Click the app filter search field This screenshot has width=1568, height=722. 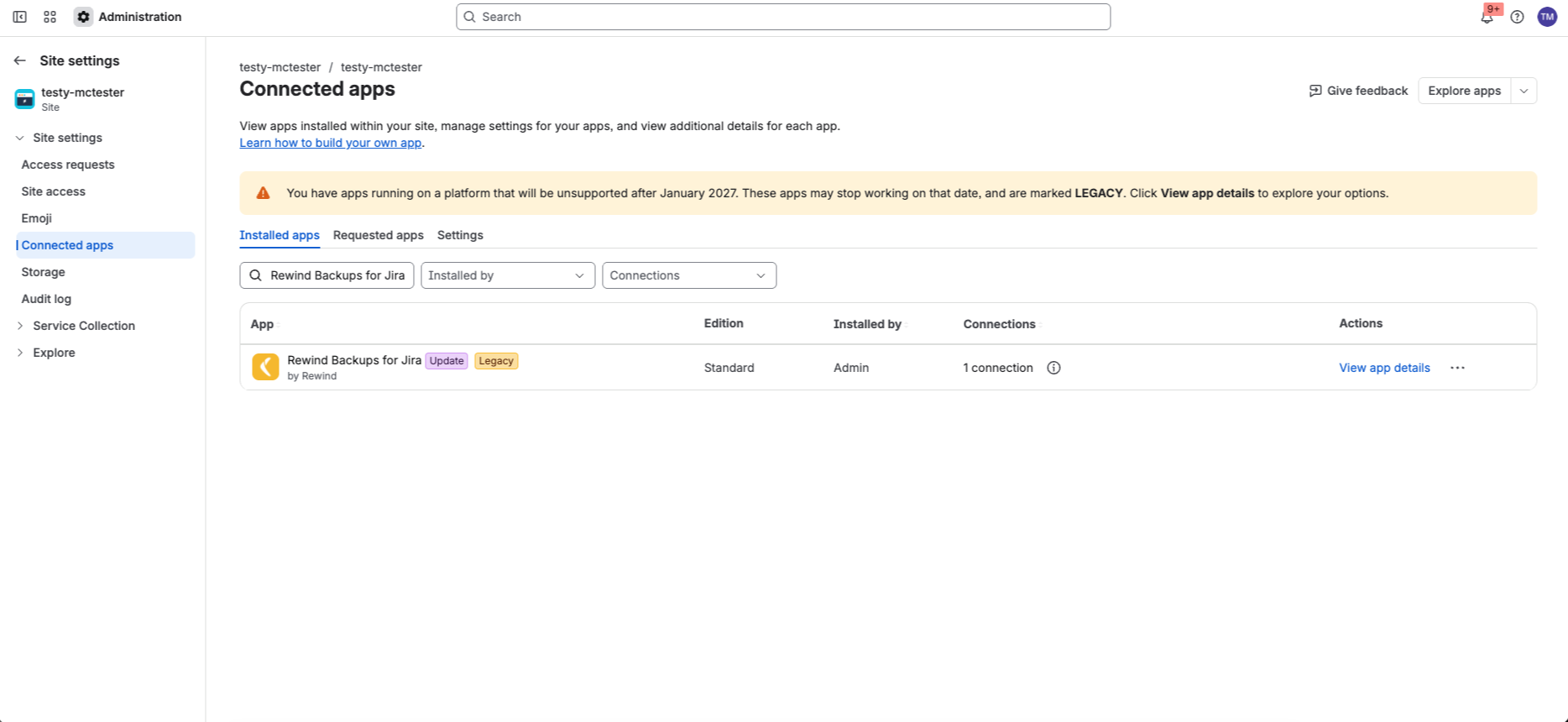coord(327,275)
